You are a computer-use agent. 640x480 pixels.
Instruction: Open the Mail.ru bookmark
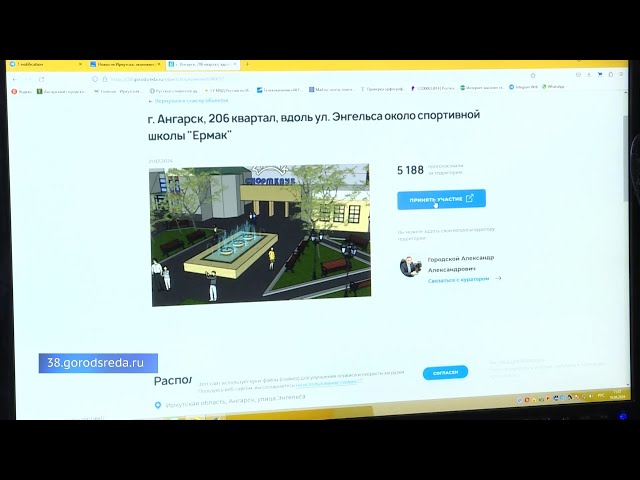(x=331, y=89)
